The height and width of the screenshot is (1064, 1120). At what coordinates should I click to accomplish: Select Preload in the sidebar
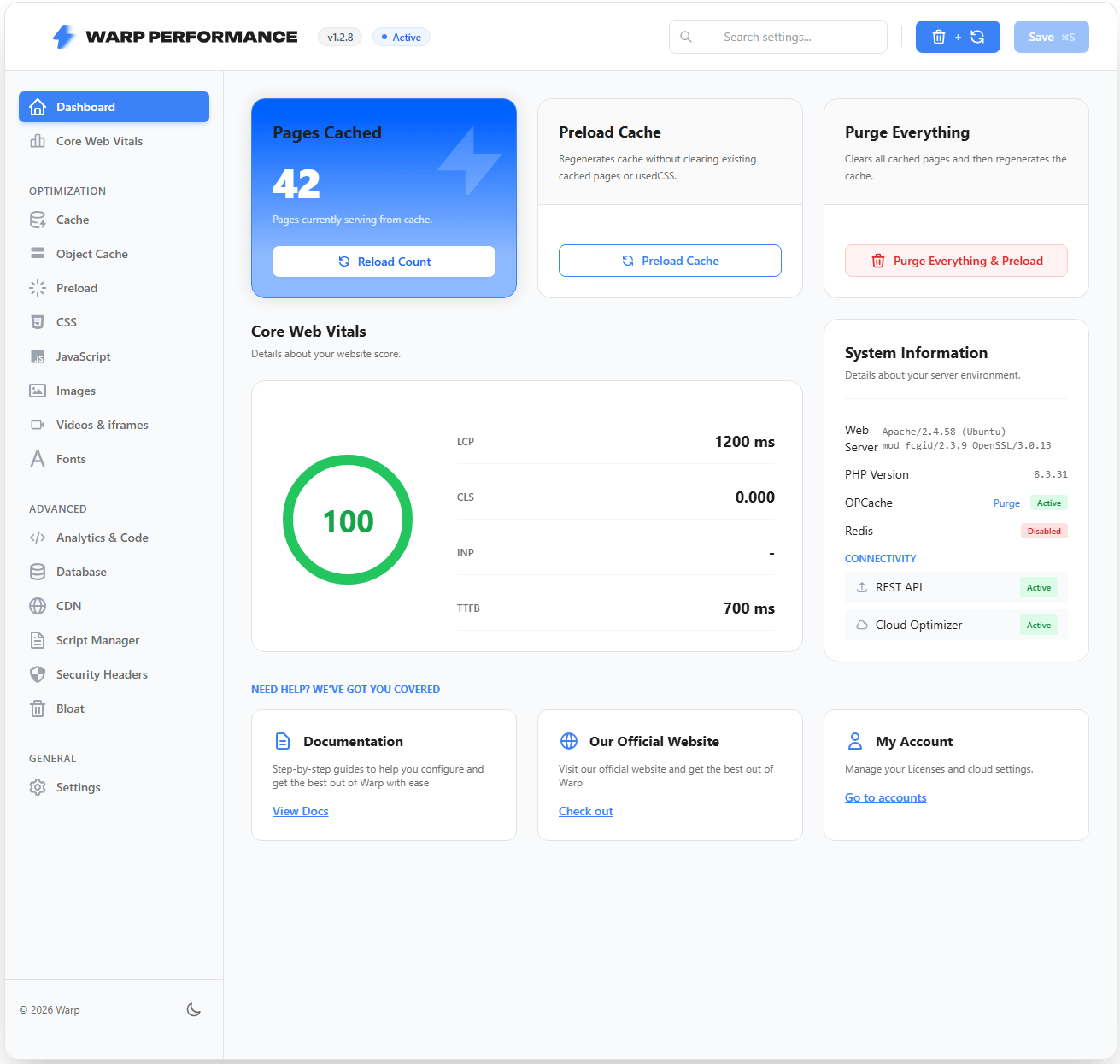click(x=114, y=288)
